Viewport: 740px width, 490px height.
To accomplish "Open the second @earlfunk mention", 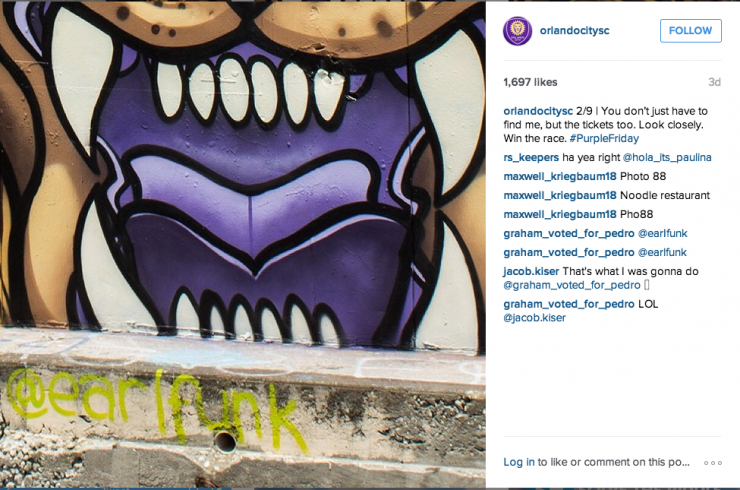I will (x=662, y=253).
